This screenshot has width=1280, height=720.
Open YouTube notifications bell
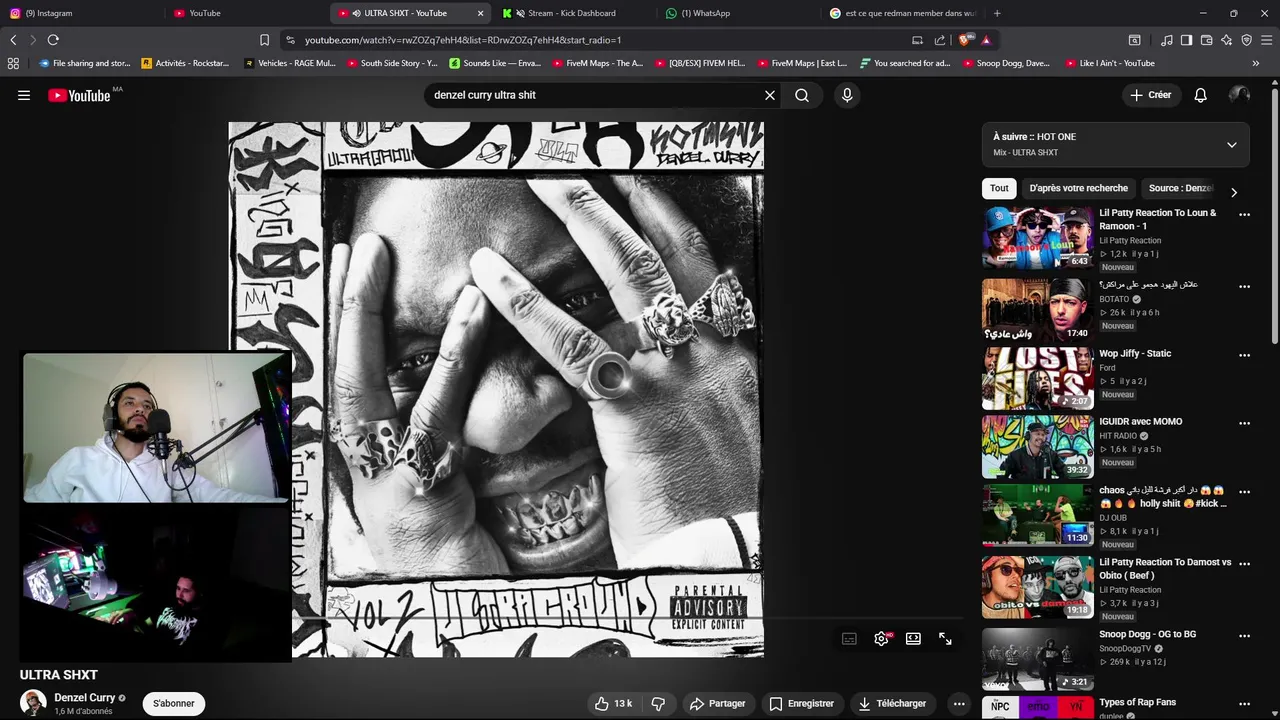pyautogui.click(x=1200, y=95)
